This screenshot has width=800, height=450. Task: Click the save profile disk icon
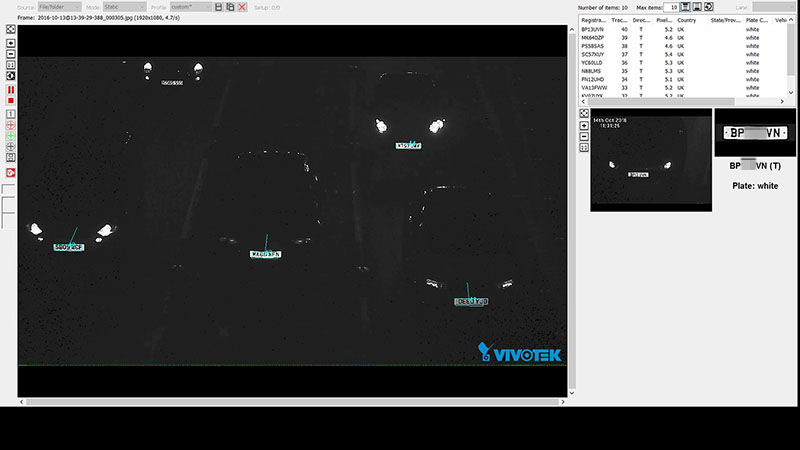[x=218, y=7]
